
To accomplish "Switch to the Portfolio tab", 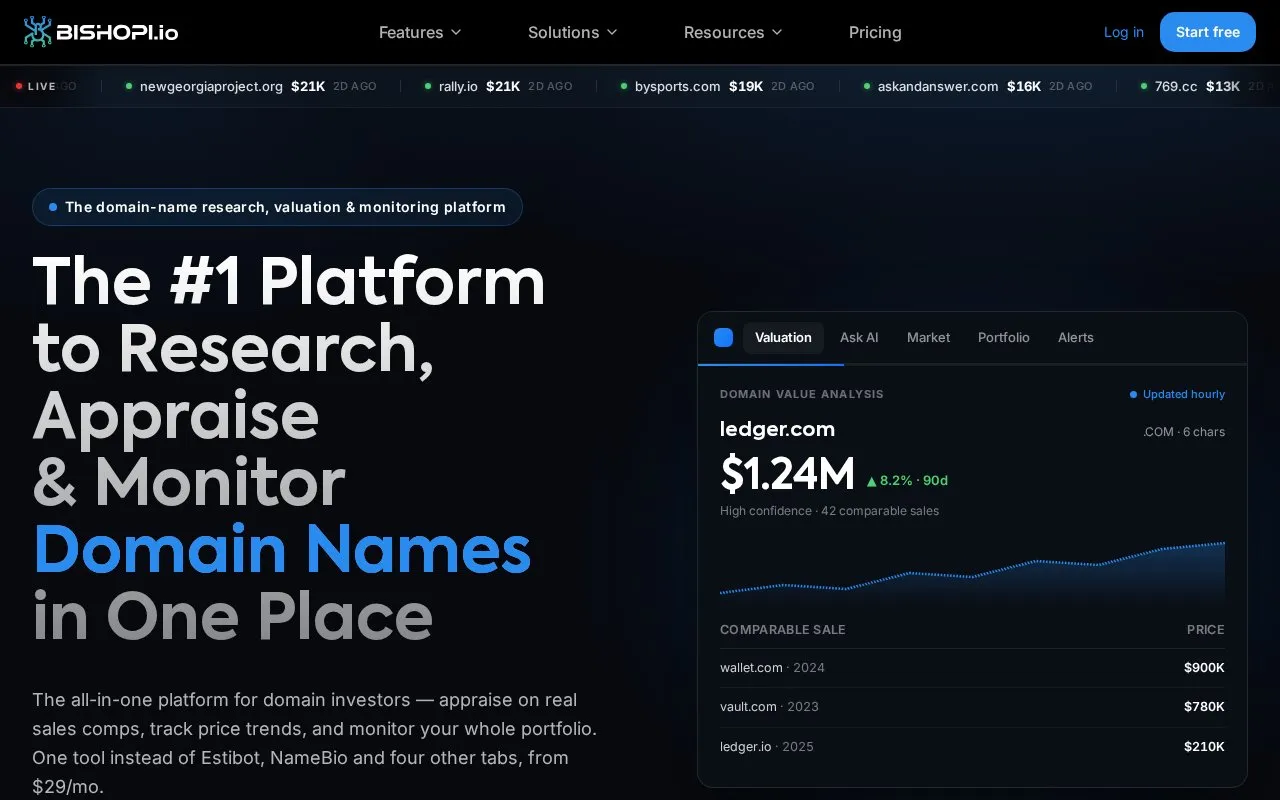I will [x=1003, y=338].
